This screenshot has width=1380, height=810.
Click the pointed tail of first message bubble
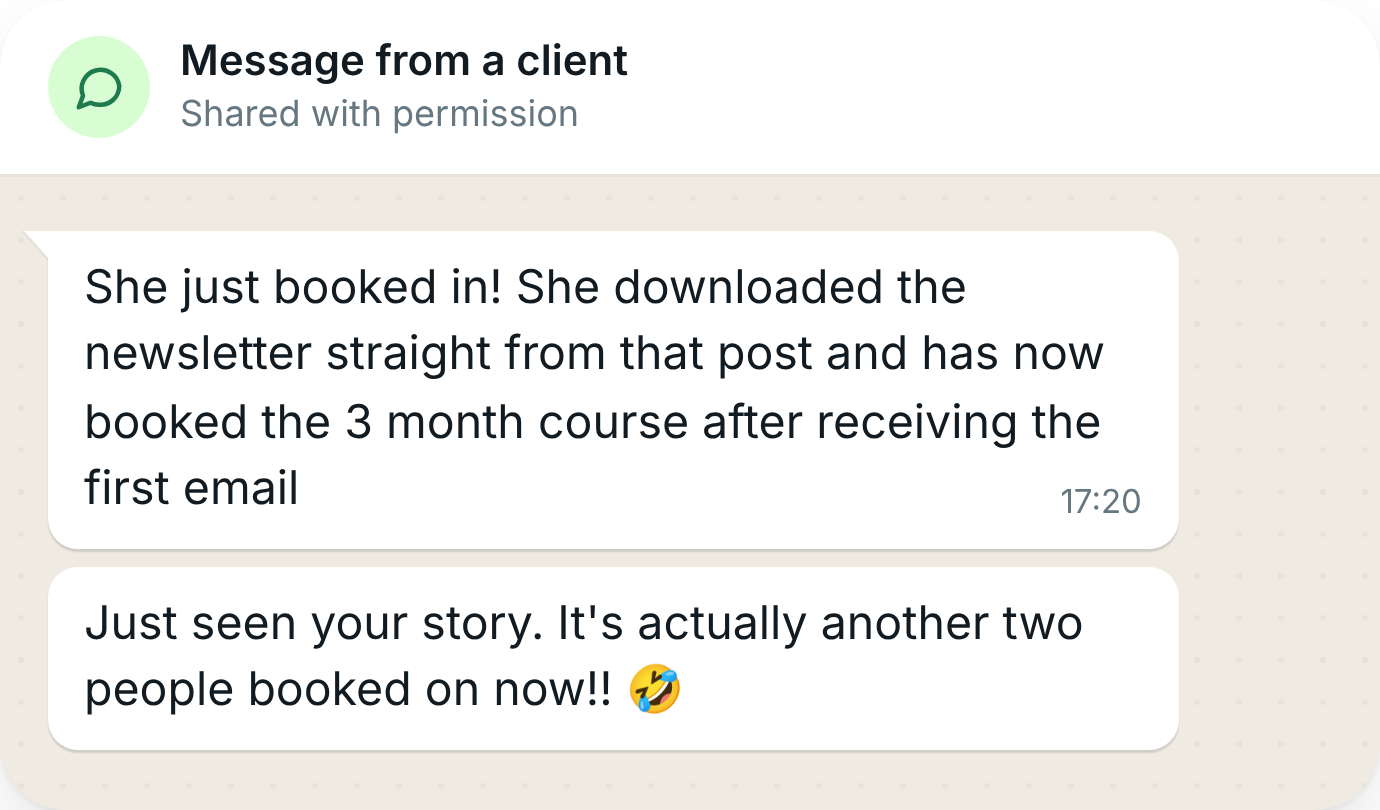click(x=36, y=242)
